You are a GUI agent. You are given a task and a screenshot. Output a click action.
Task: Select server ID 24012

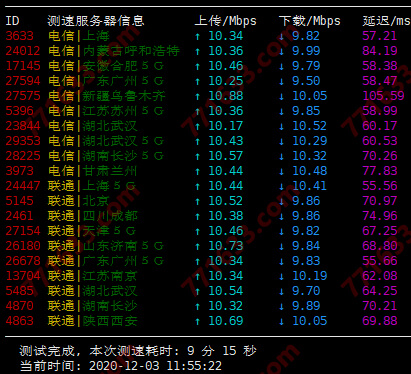coord(23,51)
